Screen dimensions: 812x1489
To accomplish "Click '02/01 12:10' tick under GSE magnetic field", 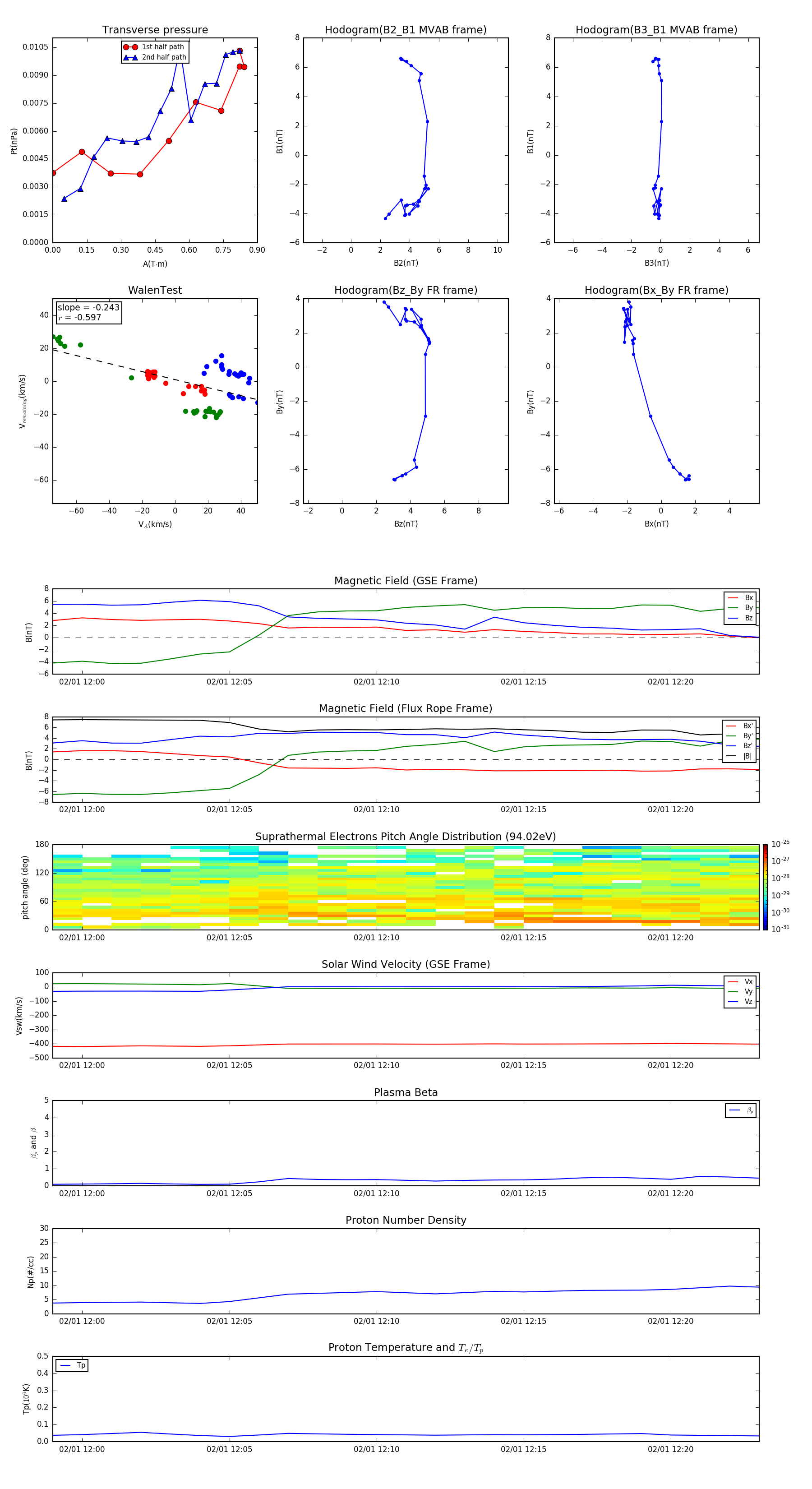I will [376, 682].
